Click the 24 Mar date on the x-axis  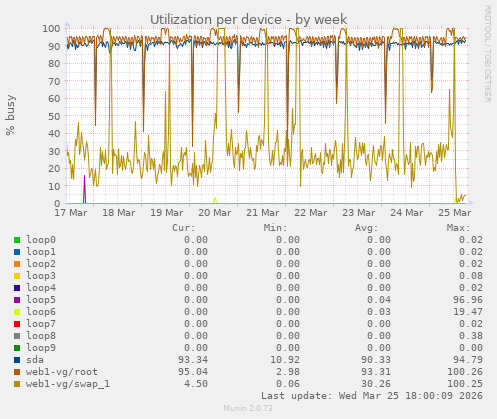coord(407,213)
